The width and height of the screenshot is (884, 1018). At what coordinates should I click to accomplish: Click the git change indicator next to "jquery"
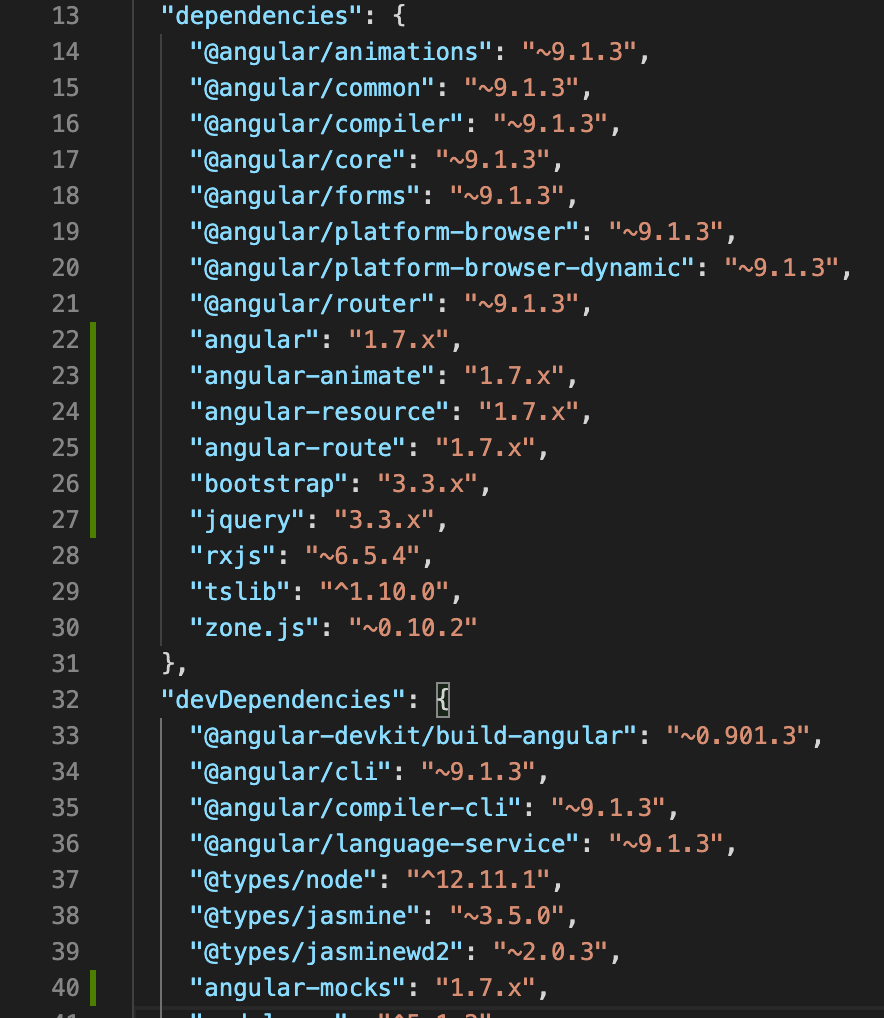94,519
